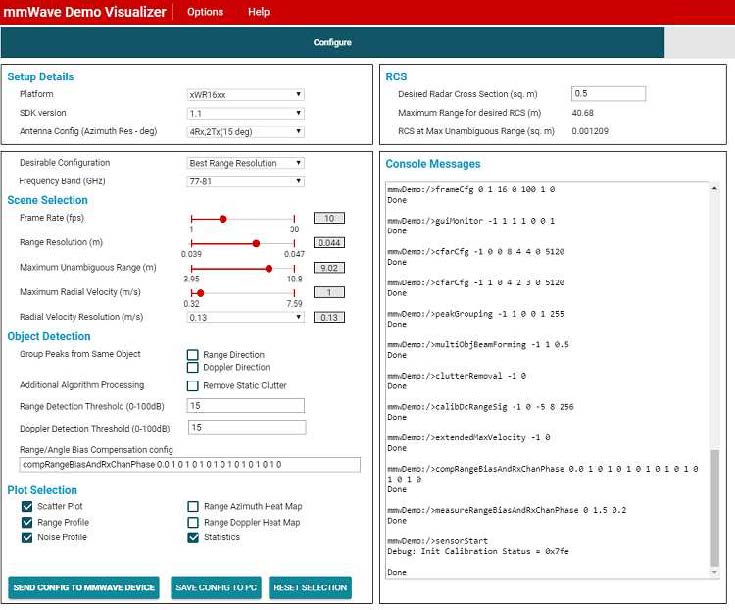Click the console scrollbar down arrow
Screen dimensions: 735x610
714,572
